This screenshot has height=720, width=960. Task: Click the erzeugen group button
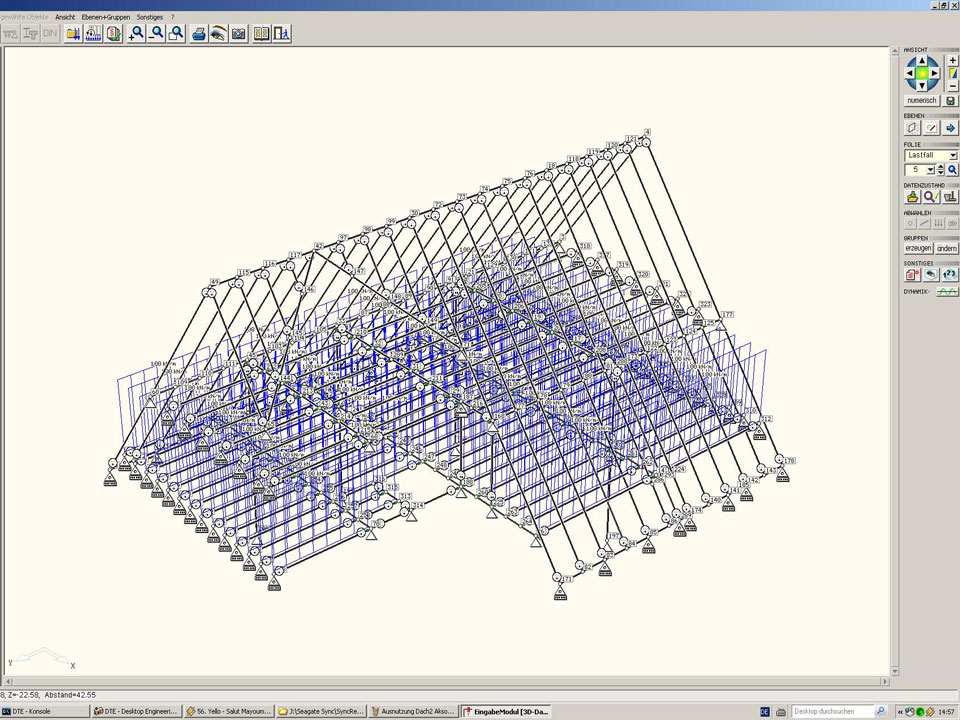tap(918, 248)
